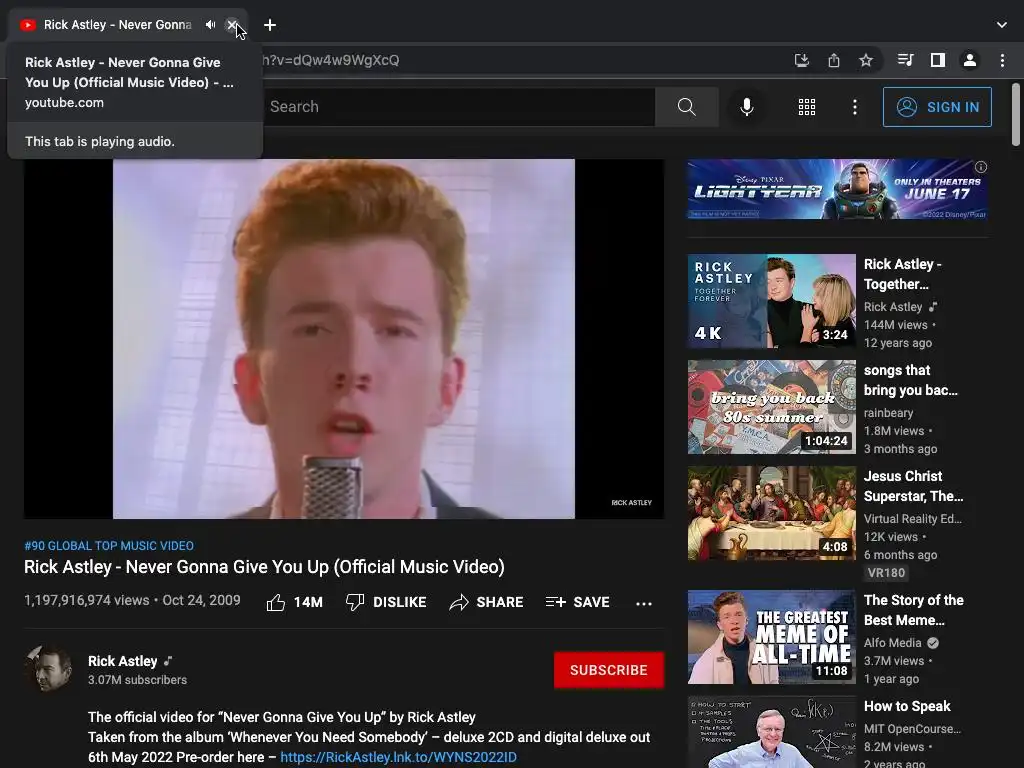Click the SIGN IN button
Viewport: 1024px width, 768px height.
click(x=937, y=106)
